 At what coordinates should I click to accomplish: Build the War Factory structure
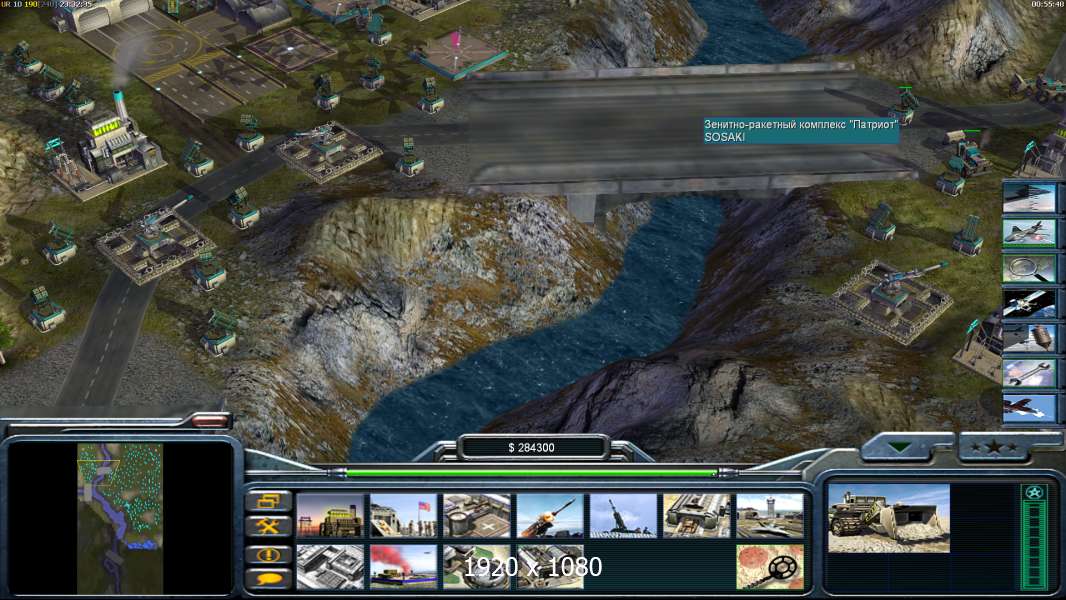(x=696, y=516)
